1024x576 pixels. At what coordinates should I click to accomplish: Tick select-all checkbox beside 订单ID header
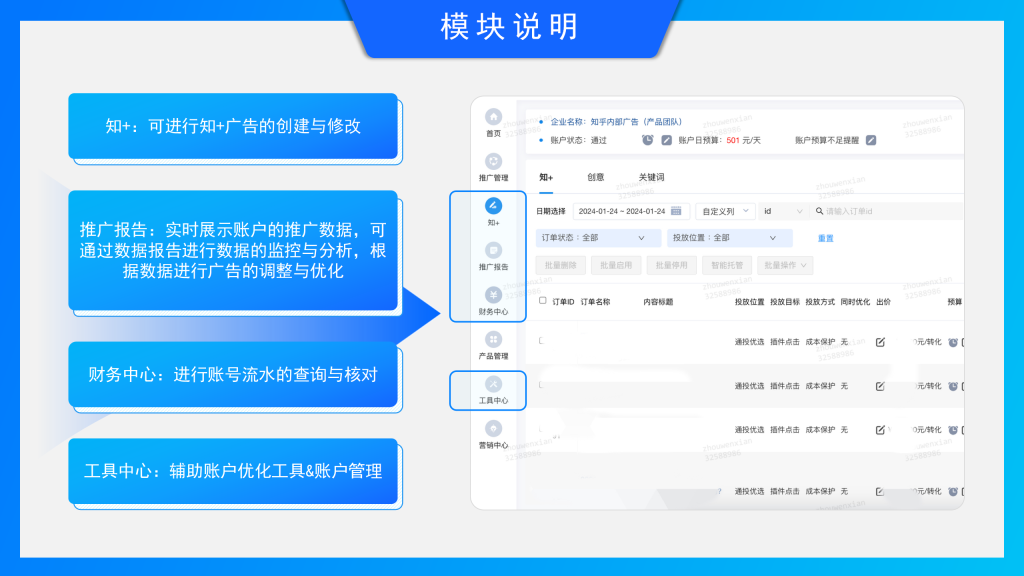[x=543, y=301]
